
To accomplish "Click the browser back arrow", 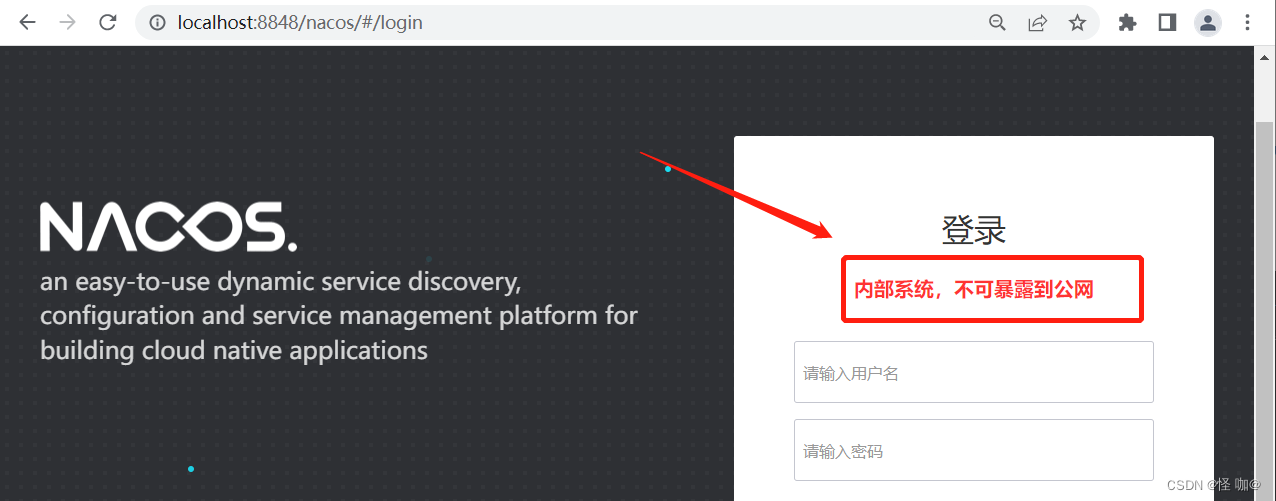I will click(27, 22).
